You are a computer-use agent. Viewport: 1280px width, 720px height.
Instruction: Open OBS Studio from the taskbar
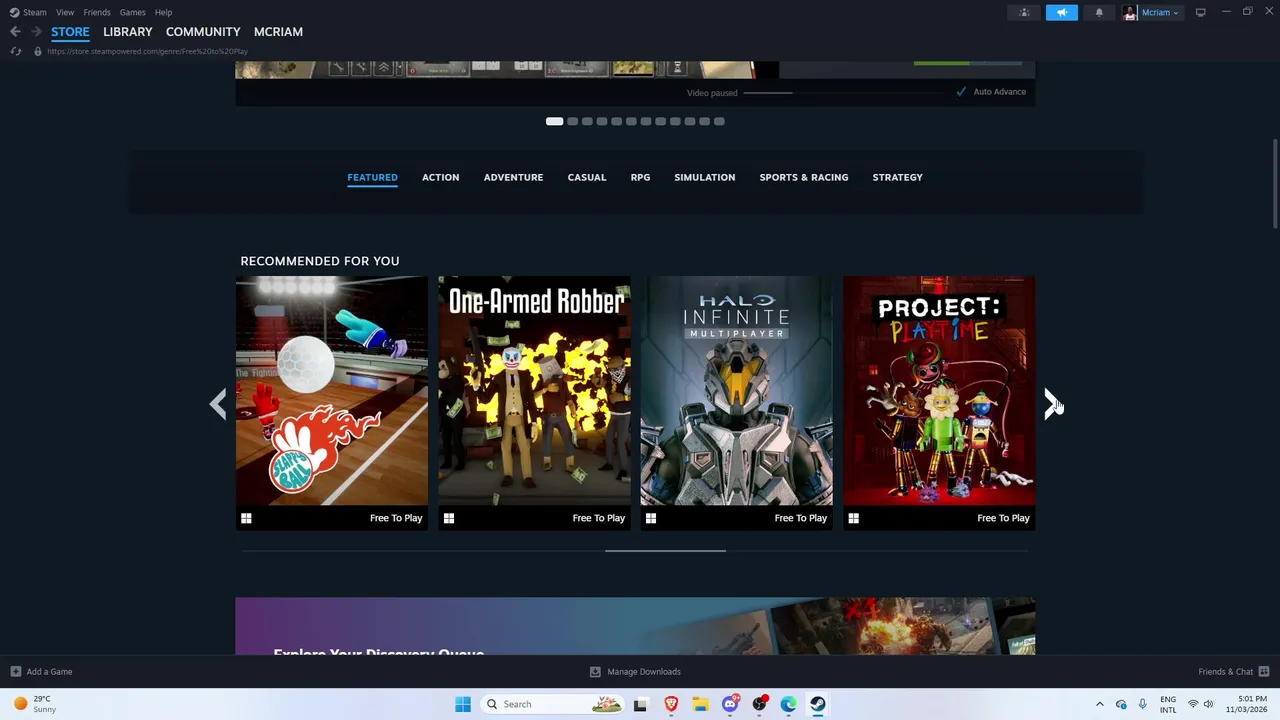coord(760,704)
